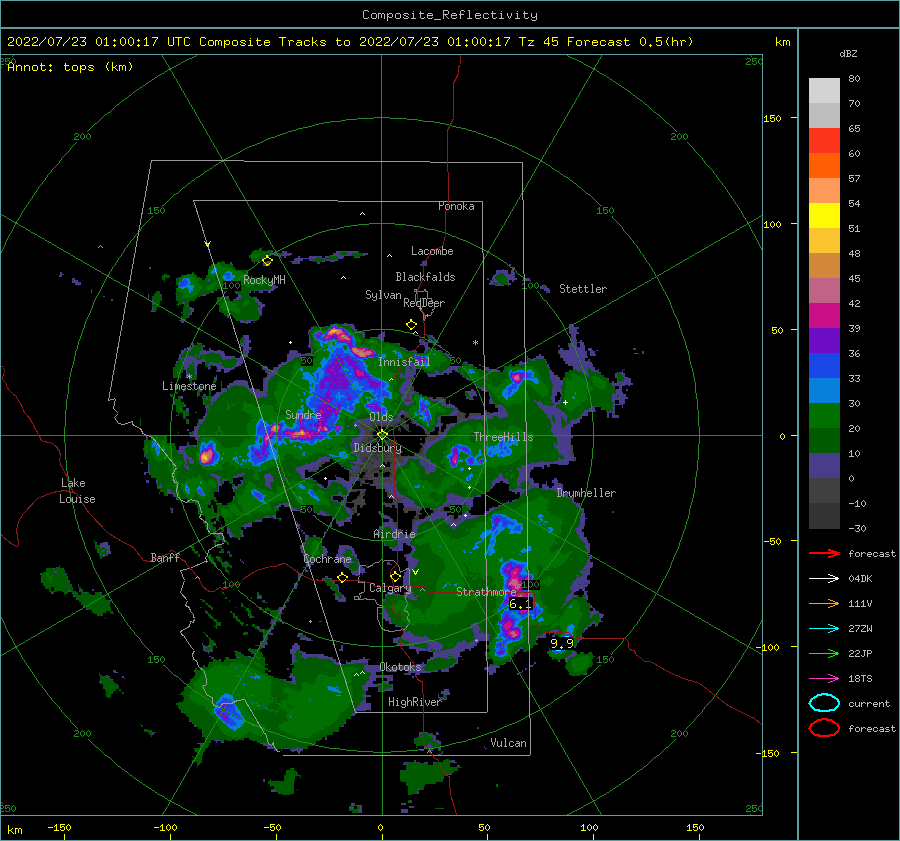
Task: Click the HighRiver label
Action: pyautogui.click(x=414, y=702)
